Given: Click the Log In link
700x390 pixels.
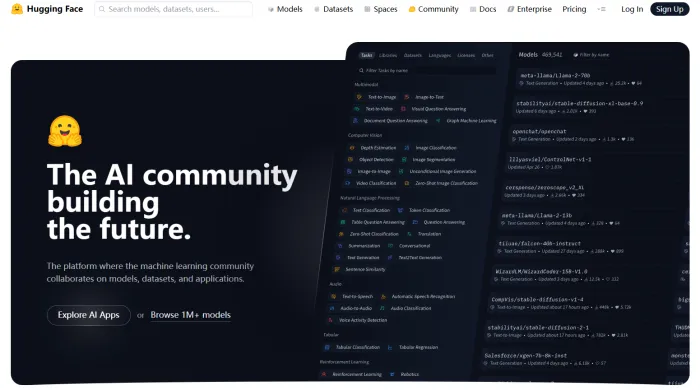Looking at the screenshot, I should [x=632, y=9].
